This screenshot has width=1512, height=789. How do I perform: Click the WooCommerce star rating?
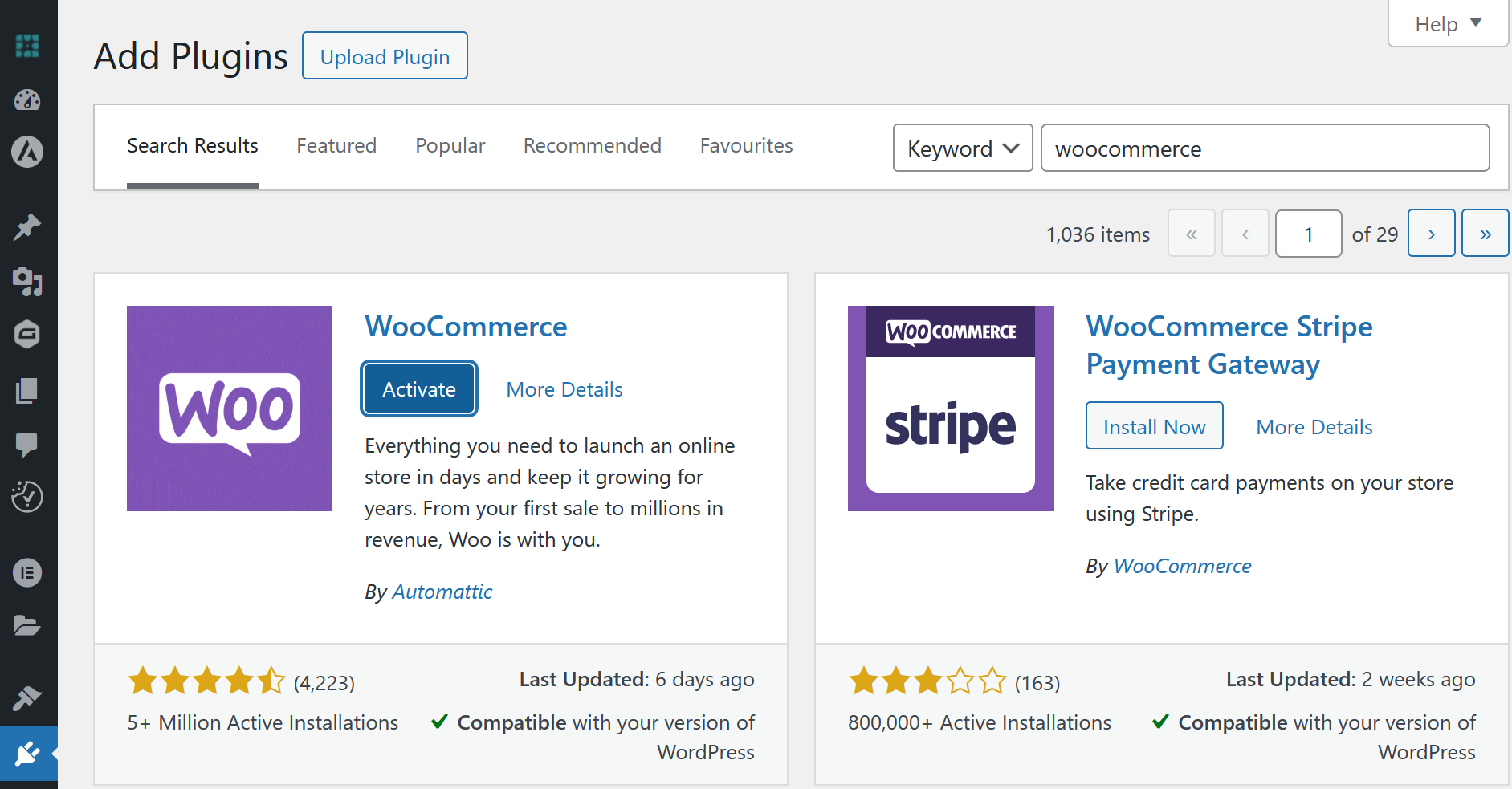click(x=206, y=681)
